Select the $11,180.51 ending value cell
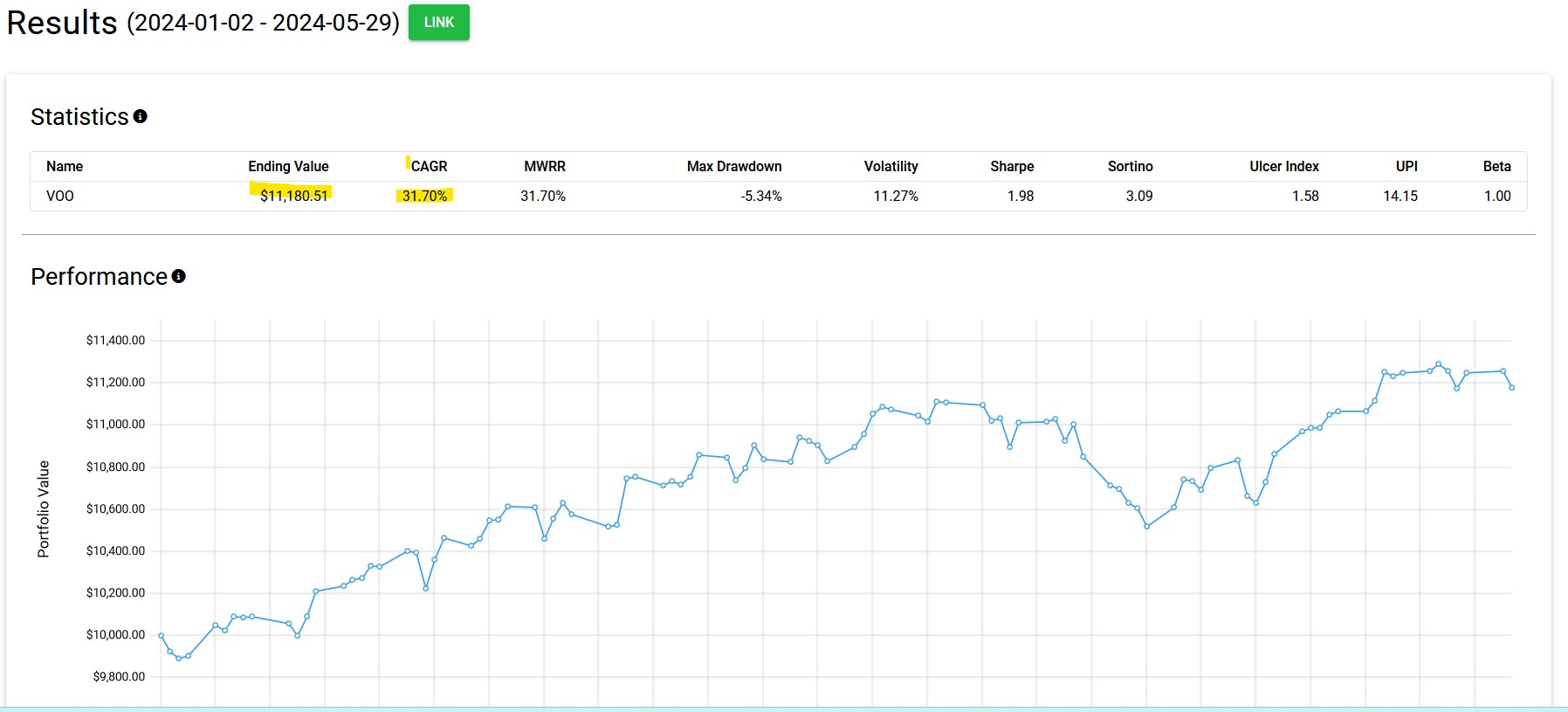Image resolution: width=1568 pixels, height=712 pixels. point(294,196)
